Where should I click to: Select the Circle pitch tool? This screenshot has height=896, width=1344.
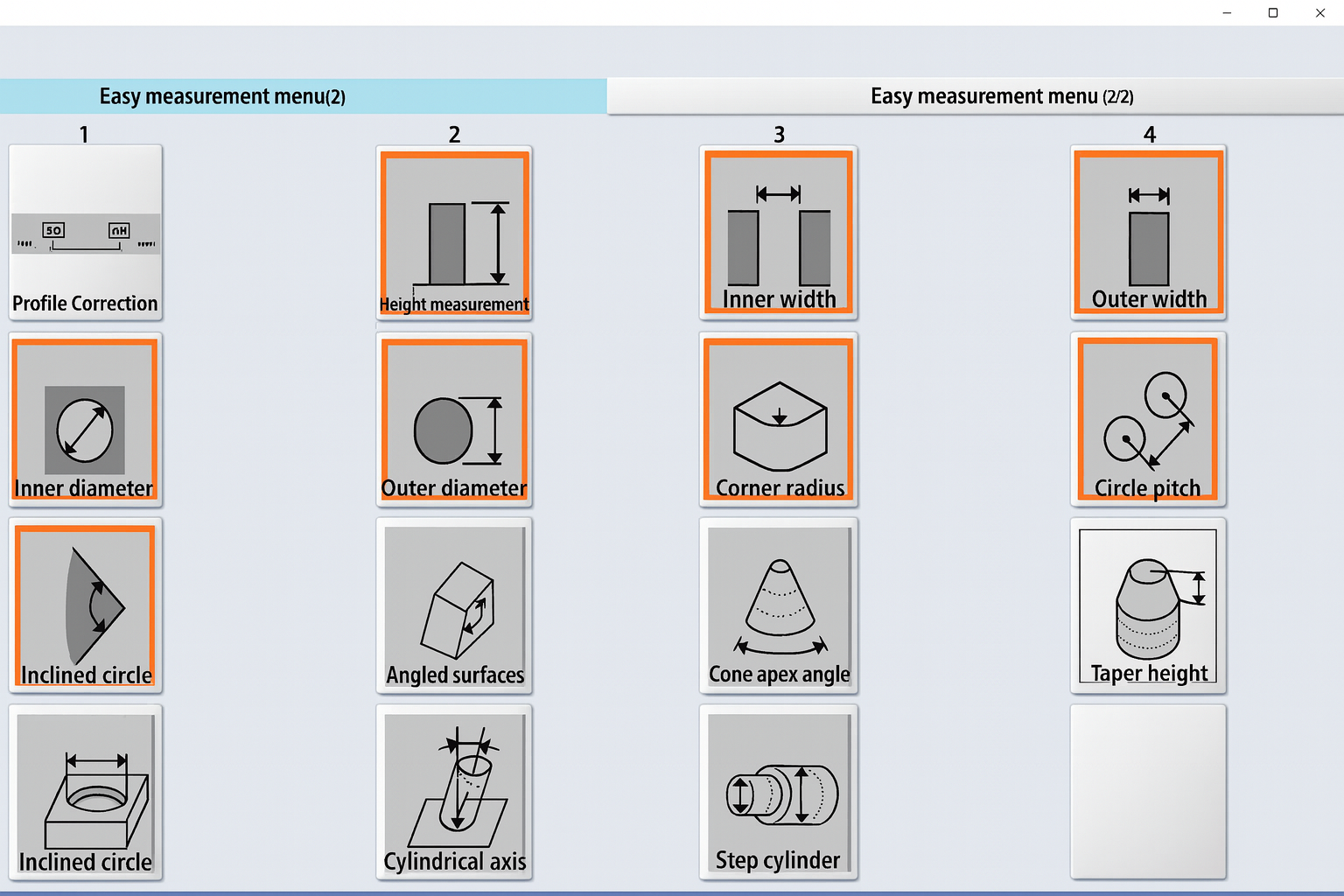click(x=1148, y=419)
